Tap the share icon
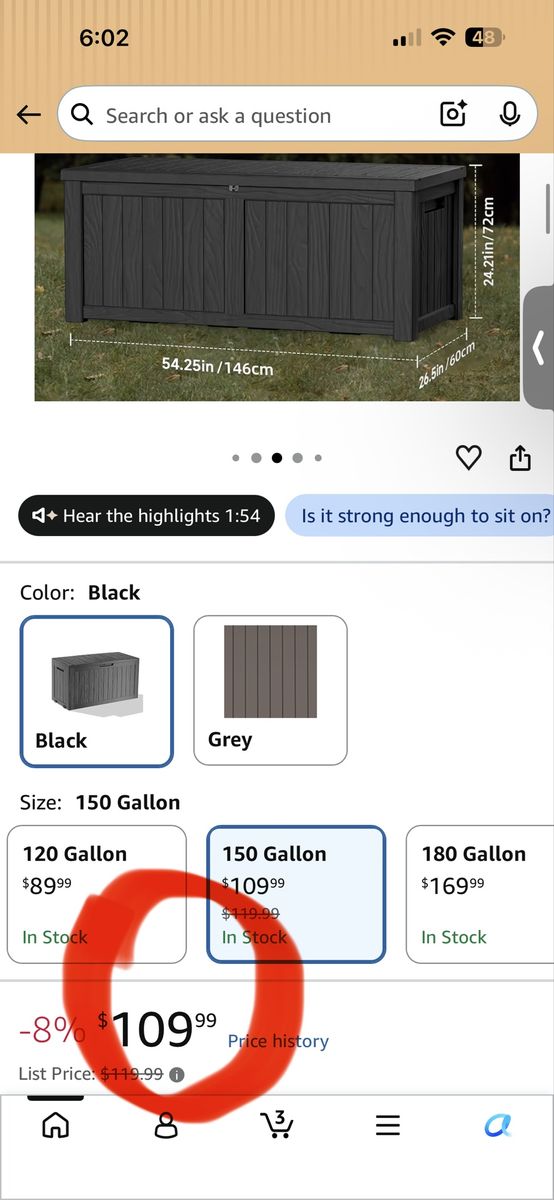This screenshot has width=554, height=1200. [x=520, y=458]
